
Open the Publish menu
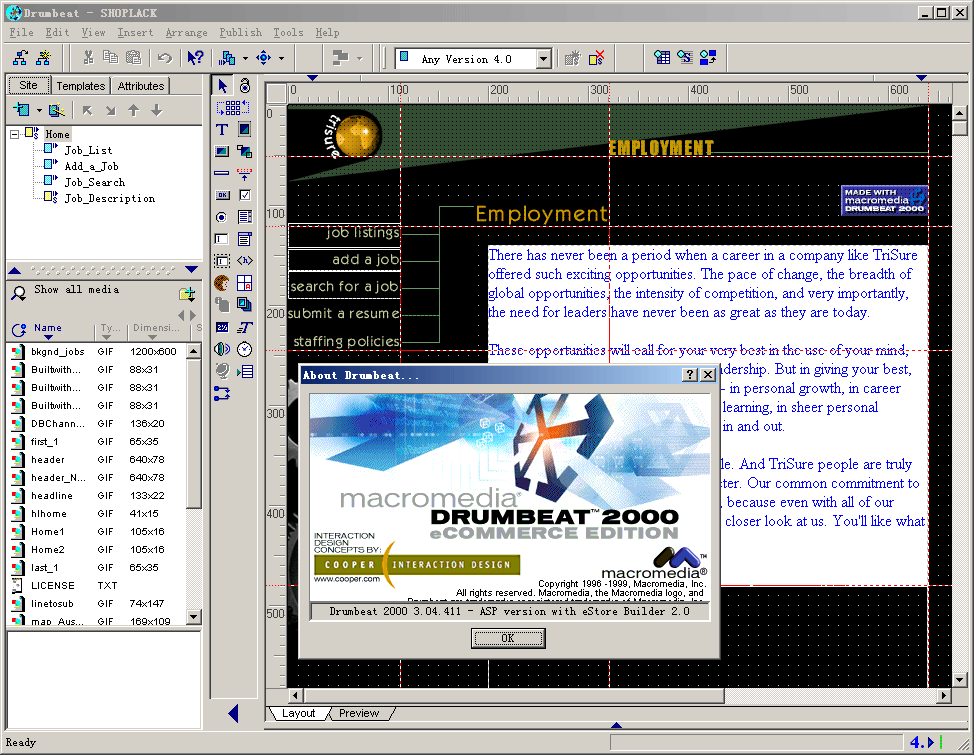coord(240,33)
